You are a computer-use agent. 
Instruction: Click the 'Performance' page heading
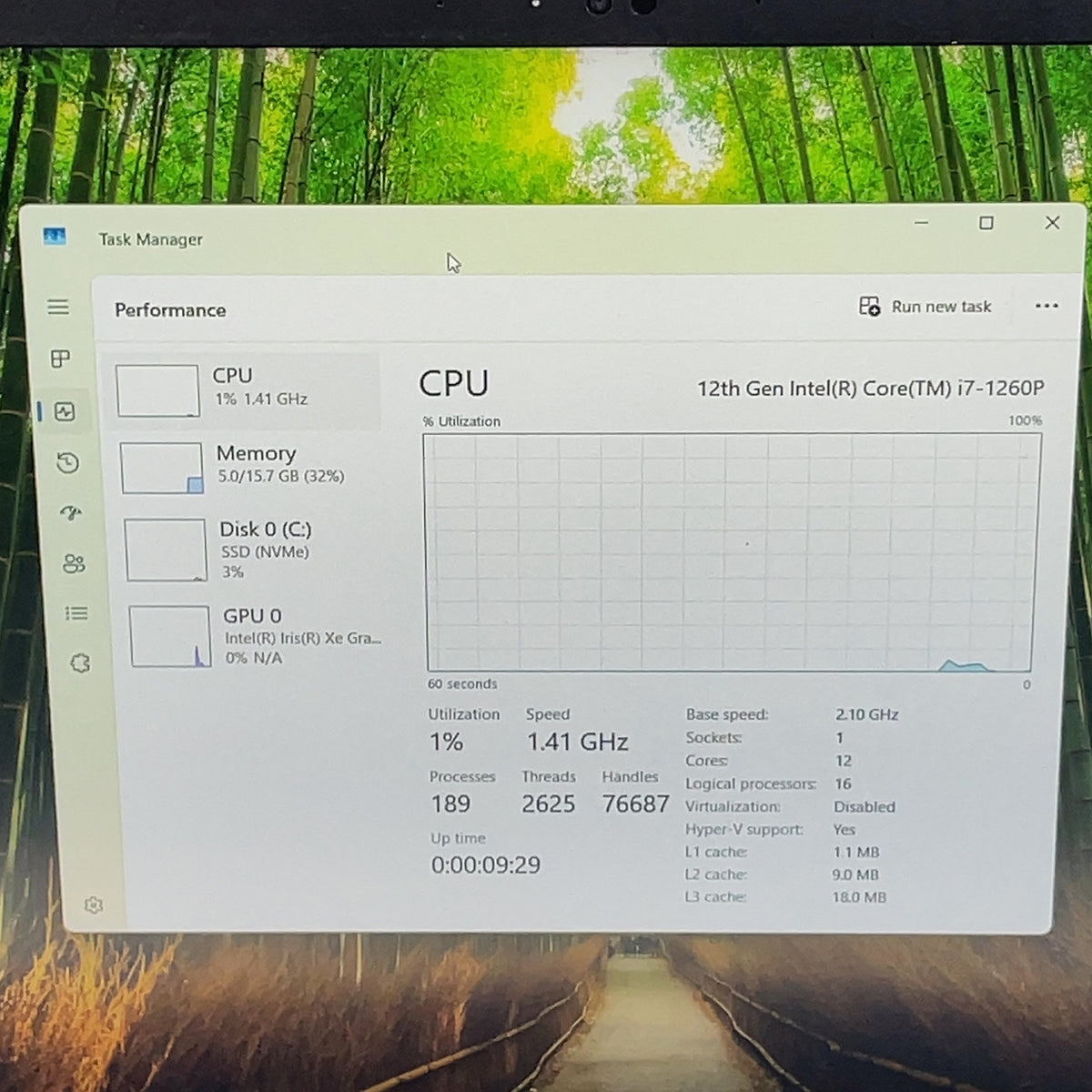point(170,310)
